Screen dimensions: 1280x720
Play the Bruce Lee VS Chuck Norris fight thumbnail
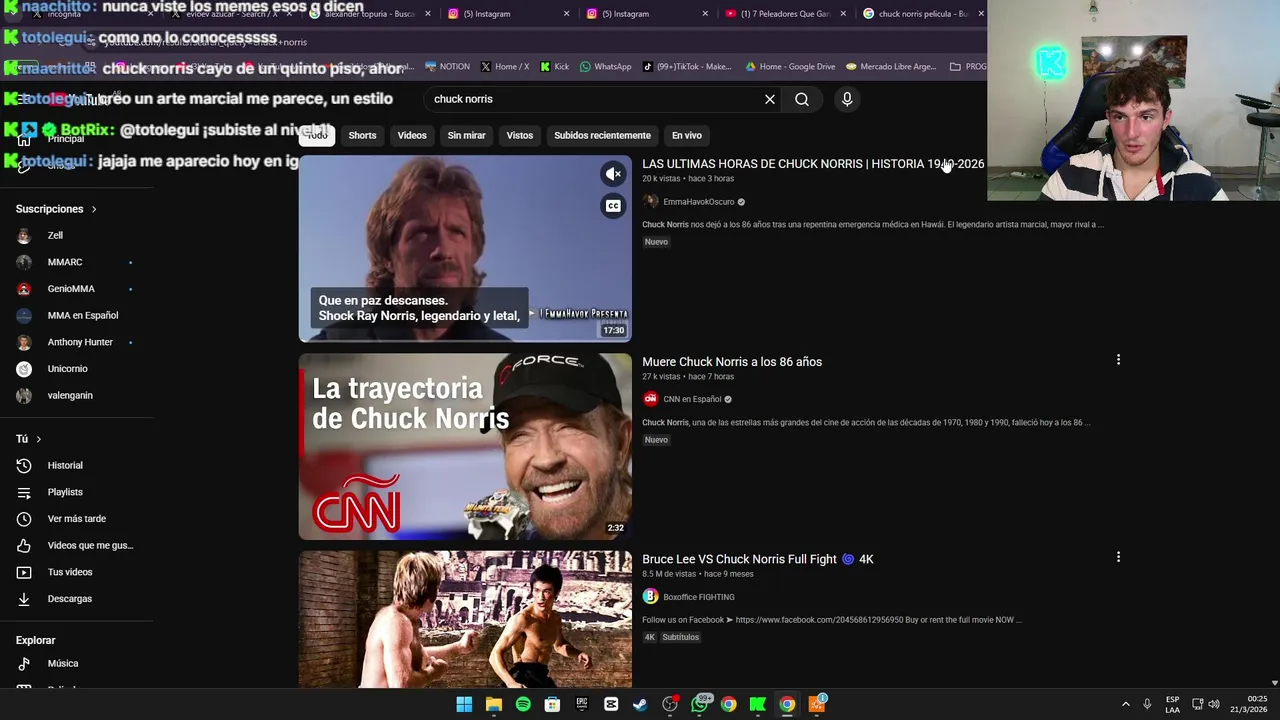(x=465, y=619)
